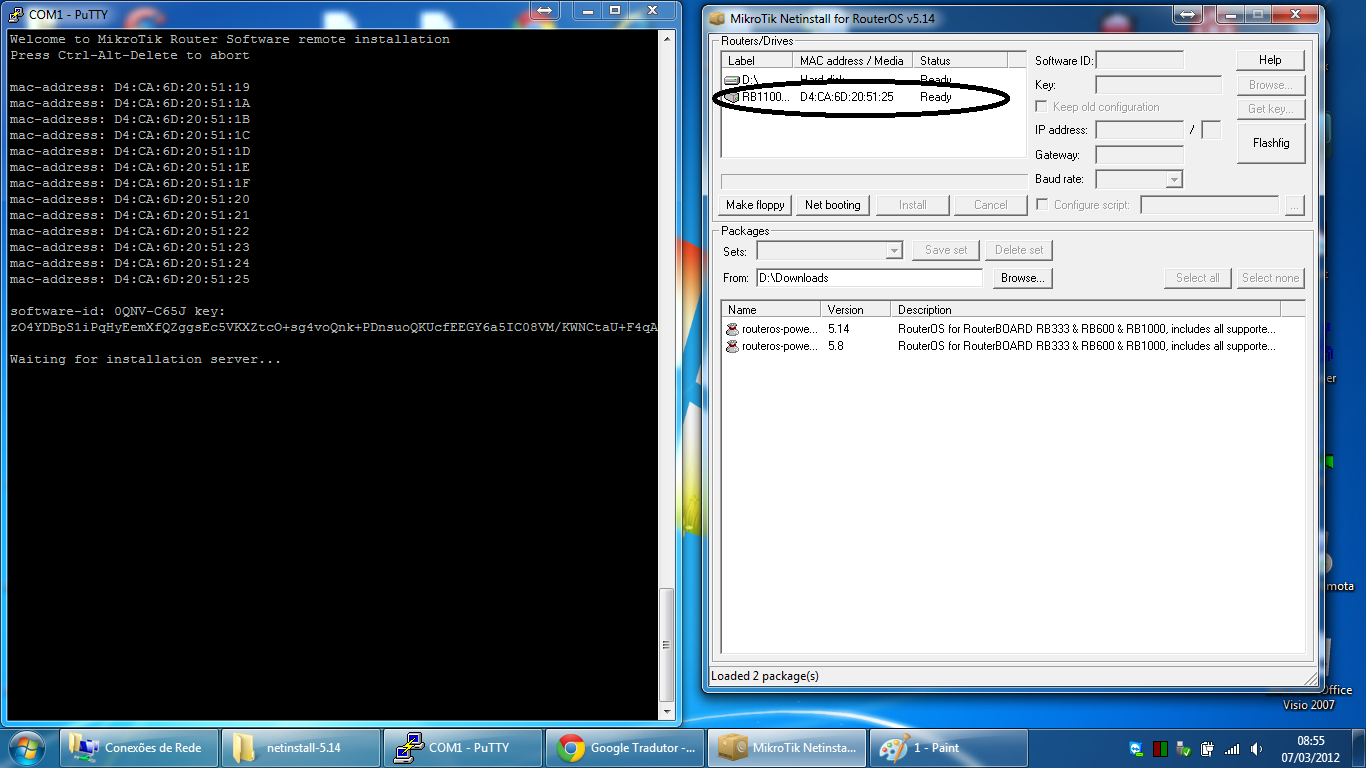Viewport: 1366px width, 768px height.
Task: Select the routeros package version 5.14 icon
Action: coord(733,328)
